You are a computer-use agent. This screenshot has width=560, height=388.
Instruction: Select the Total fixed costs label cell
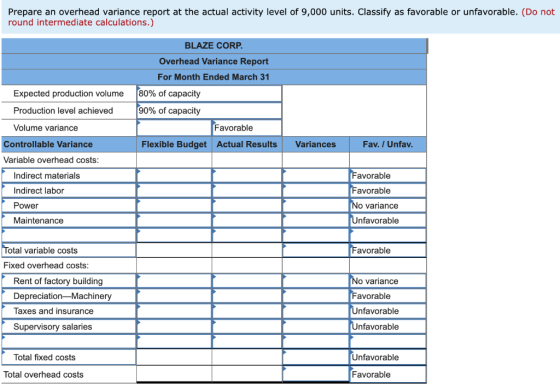click(69, 357)
